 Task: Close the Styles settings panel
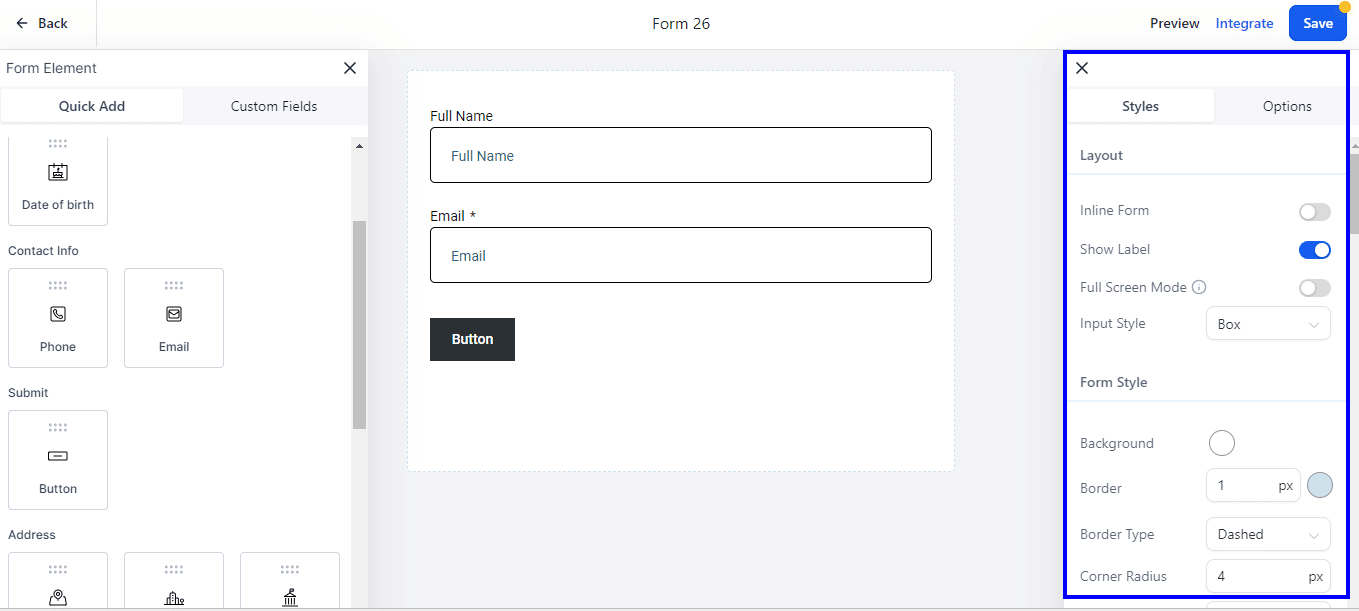click(1082, 68)
